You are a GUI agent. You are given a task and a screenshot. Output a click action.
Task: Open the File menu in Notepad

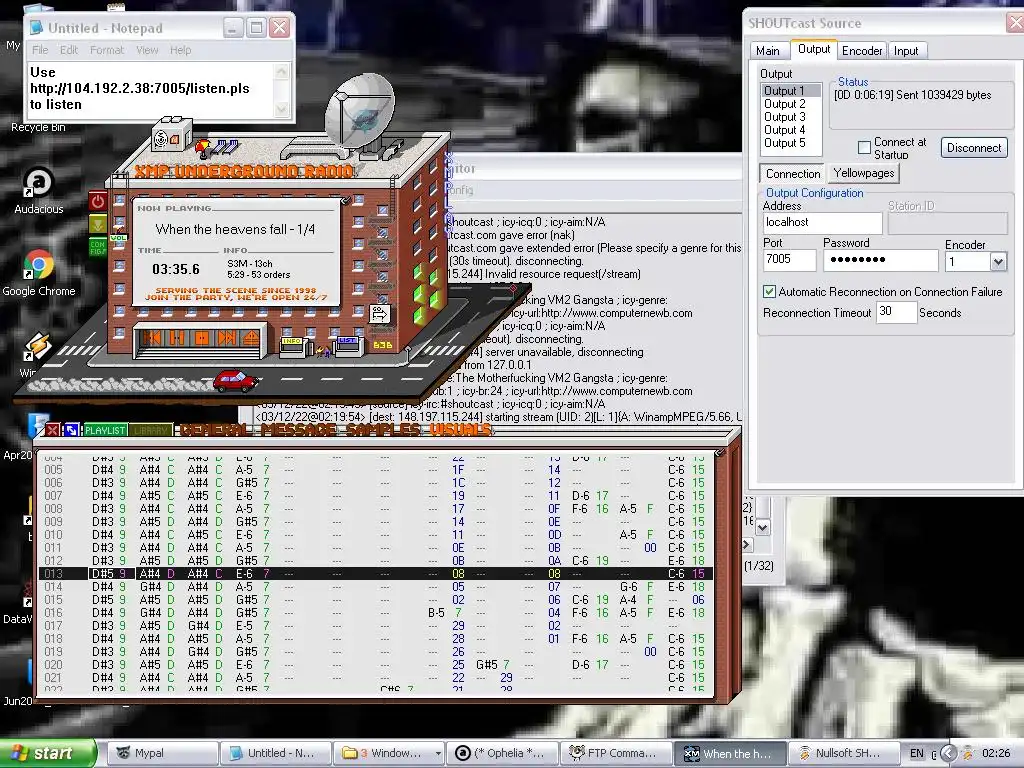click(x=40, y=50)
